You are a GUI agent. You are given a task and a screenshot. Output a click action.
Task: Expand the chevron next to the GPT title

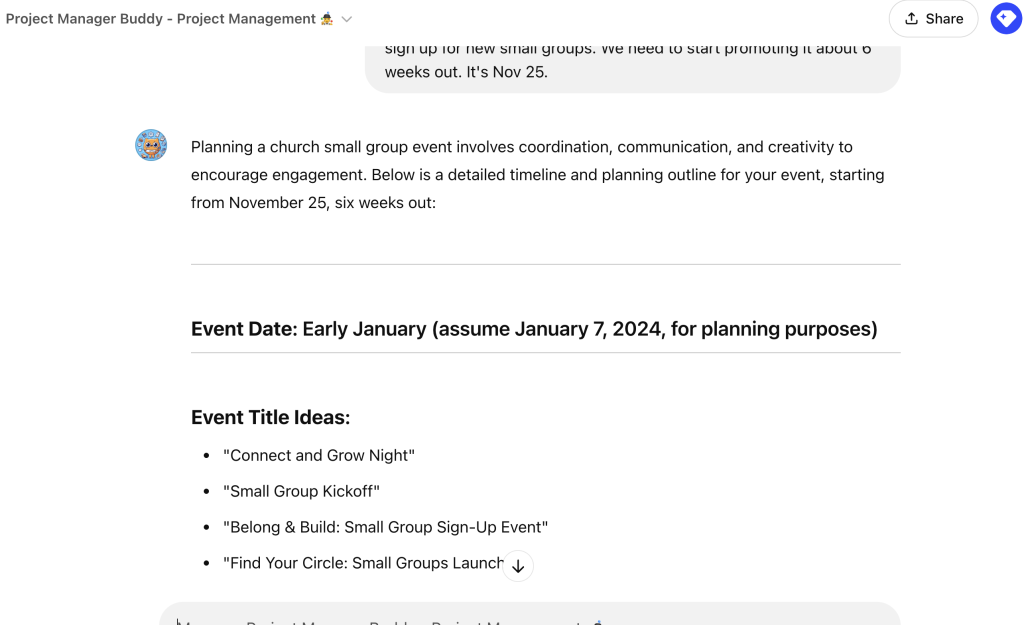(x=347, y=20)
